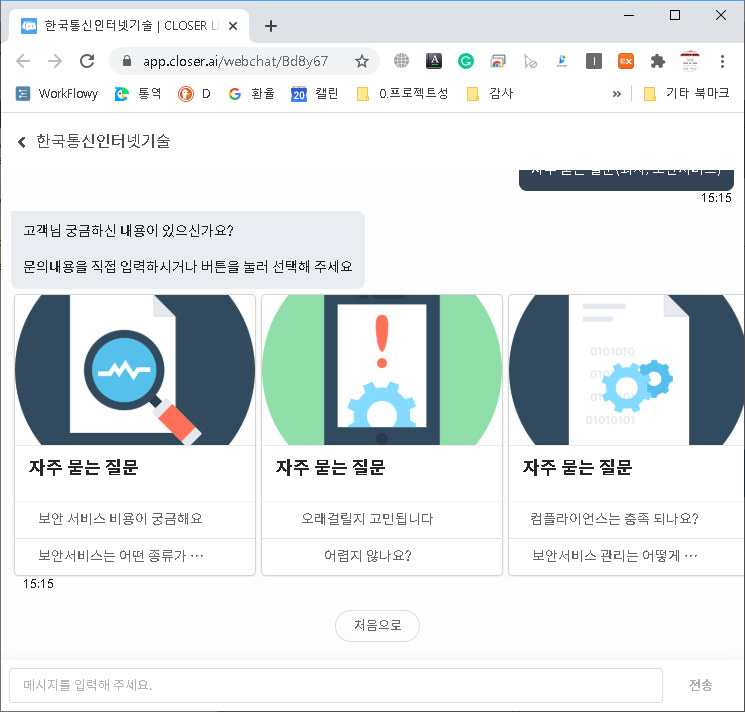Open the rainbow cast-style extension icon
Viewport: 745px width, 712px height.
click(x=498, y=61)
